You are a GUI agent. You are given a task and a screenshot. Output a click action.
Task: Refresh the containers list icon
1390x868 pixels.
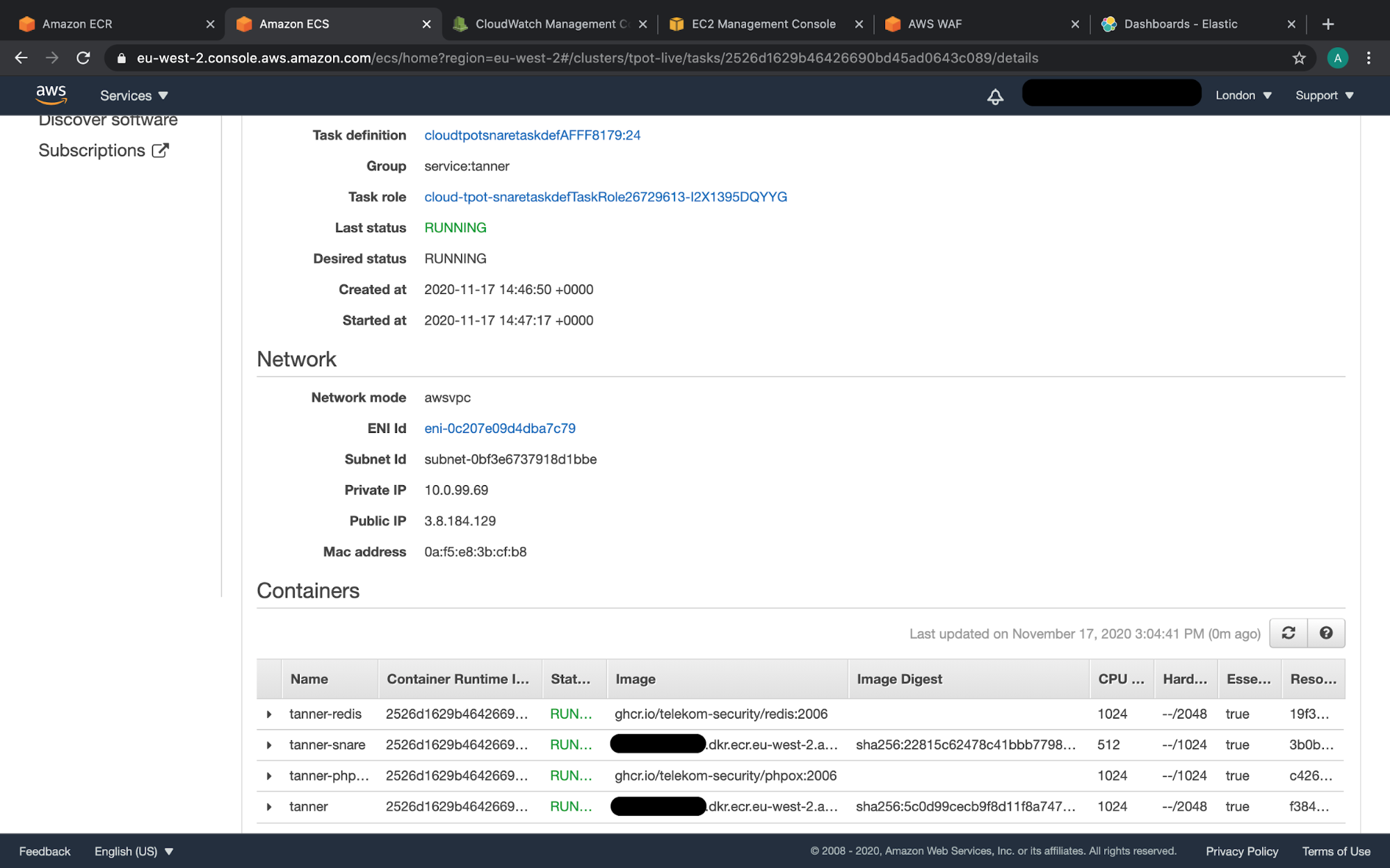tap(1288, 633)
